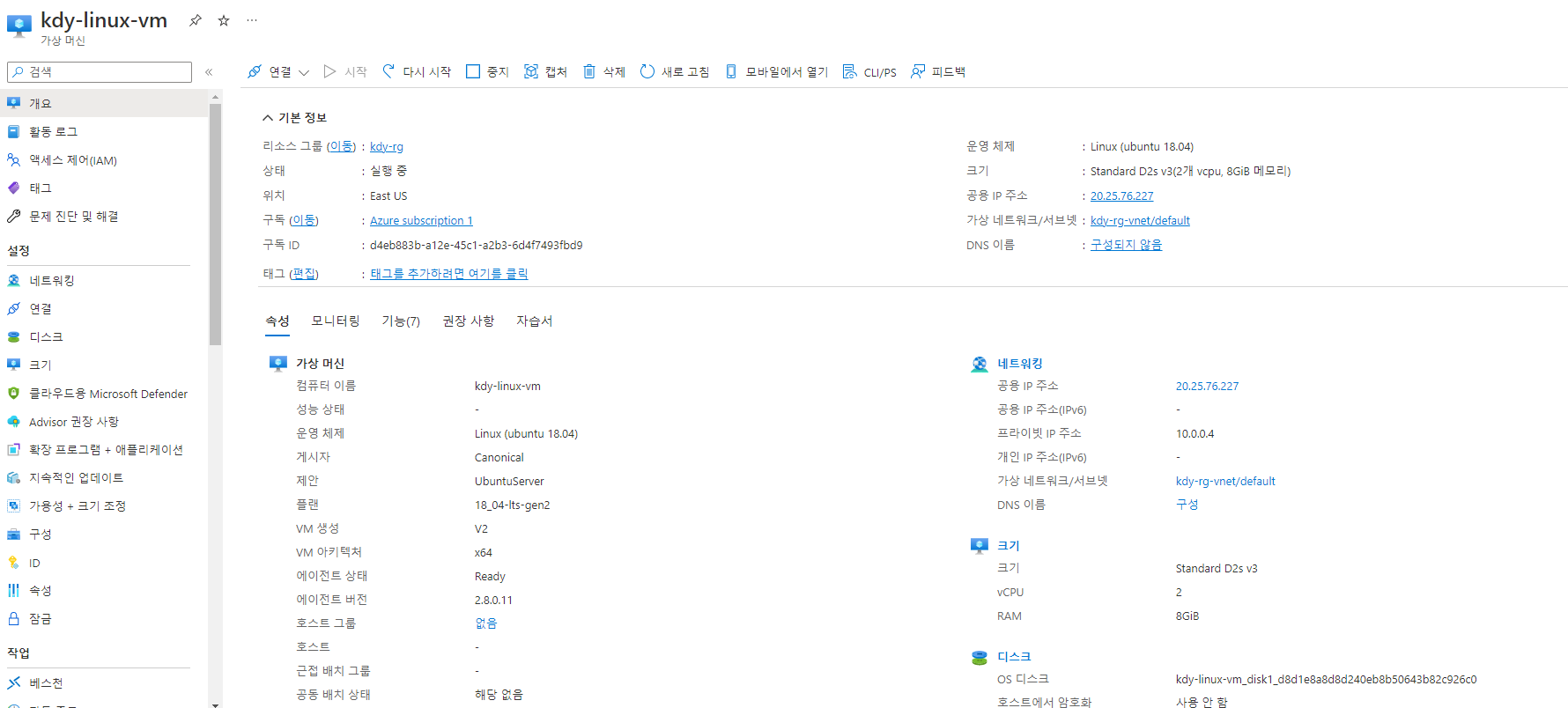Click the DNS 이름 구성 link
Viewport: 1568px width, 708px height.
[x=1187, y=505]
